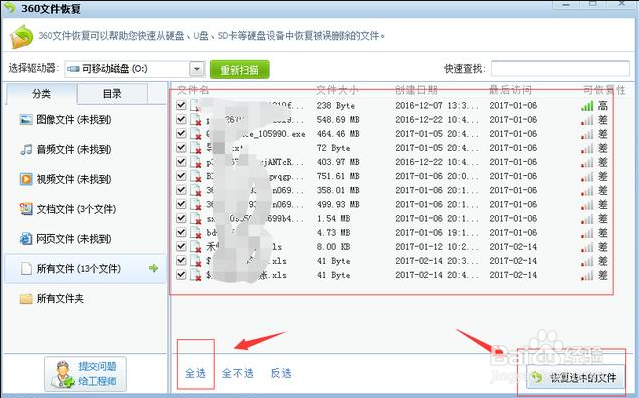Click recoverability bars in 238 Byte row
This screenshot has width=639, height=398.
(x=587, y=106)
